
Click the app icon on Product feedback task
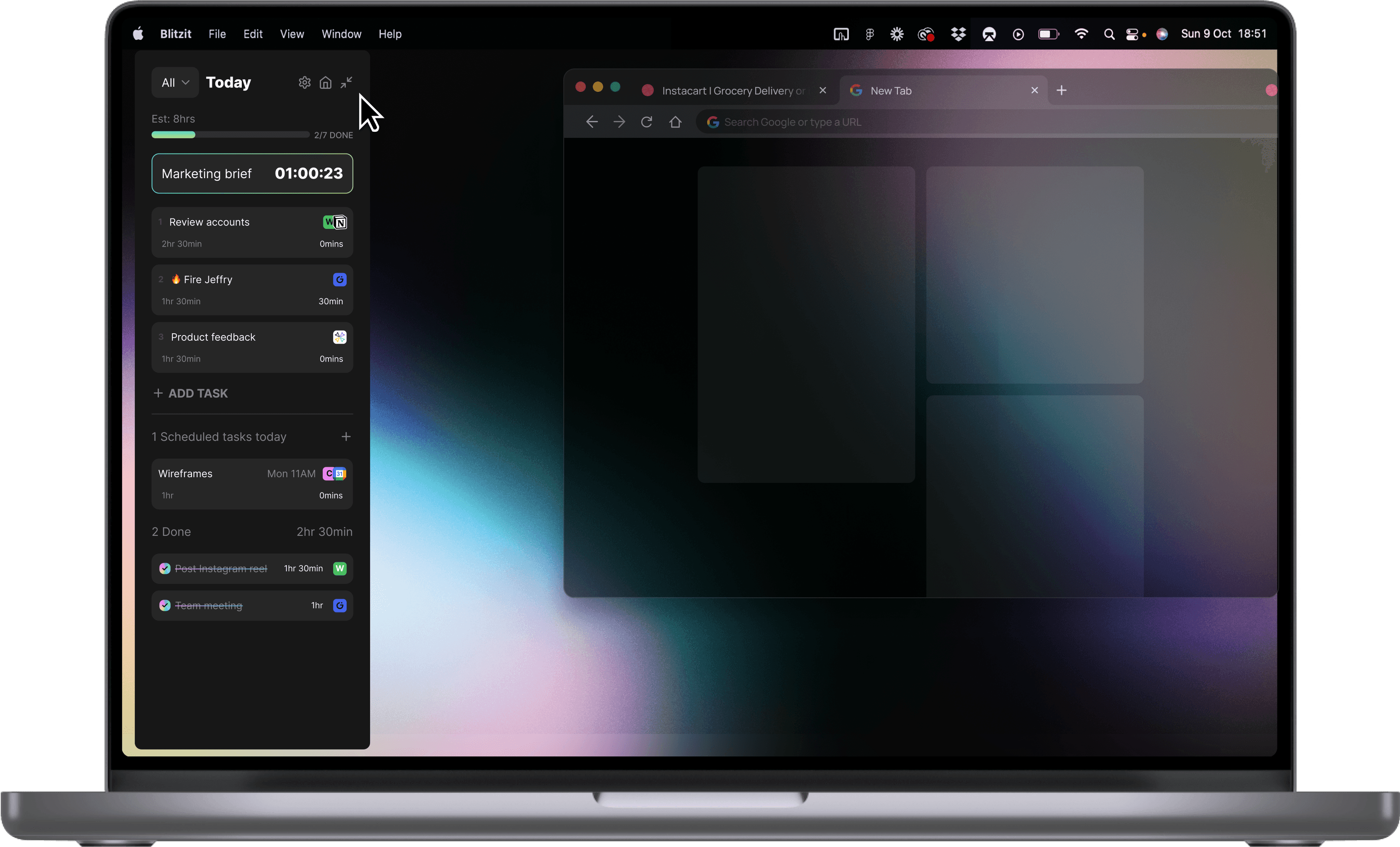point(340,337)
